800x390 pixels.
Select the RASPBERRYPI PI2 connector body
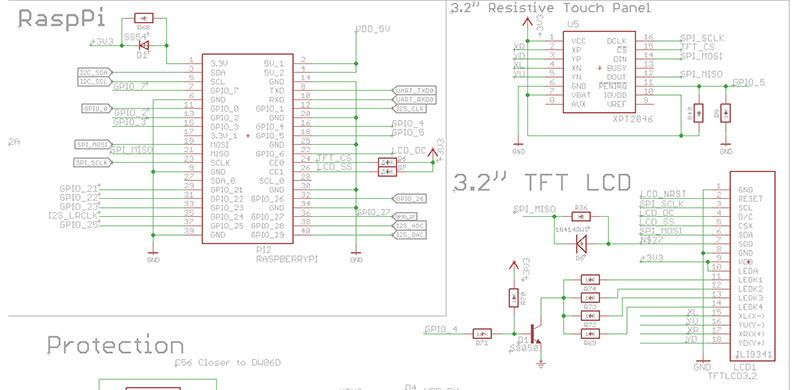[x=247, y=149]
